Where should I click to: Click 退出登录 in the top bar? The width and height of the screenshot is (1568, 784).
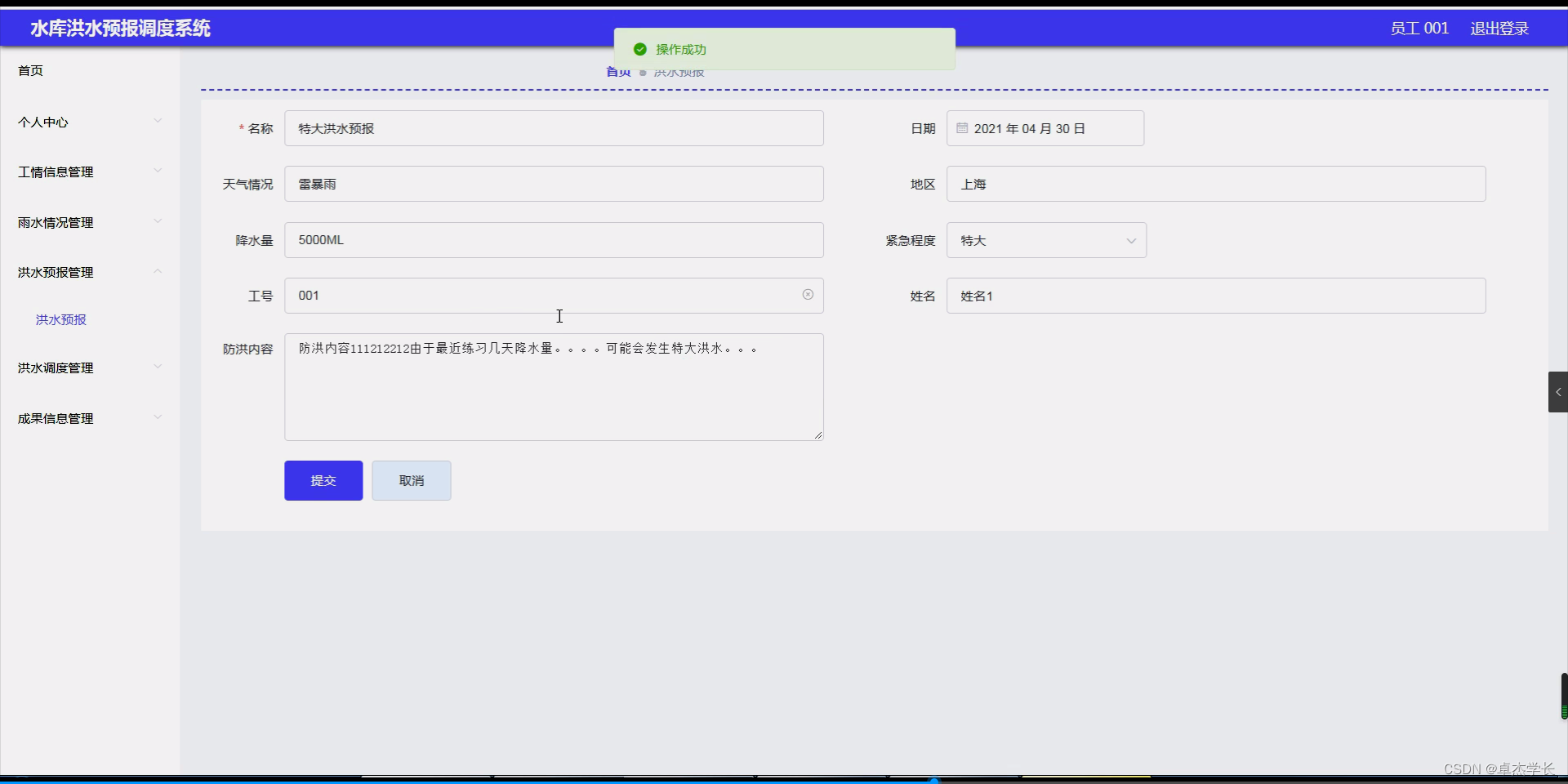click(1499, 28)
